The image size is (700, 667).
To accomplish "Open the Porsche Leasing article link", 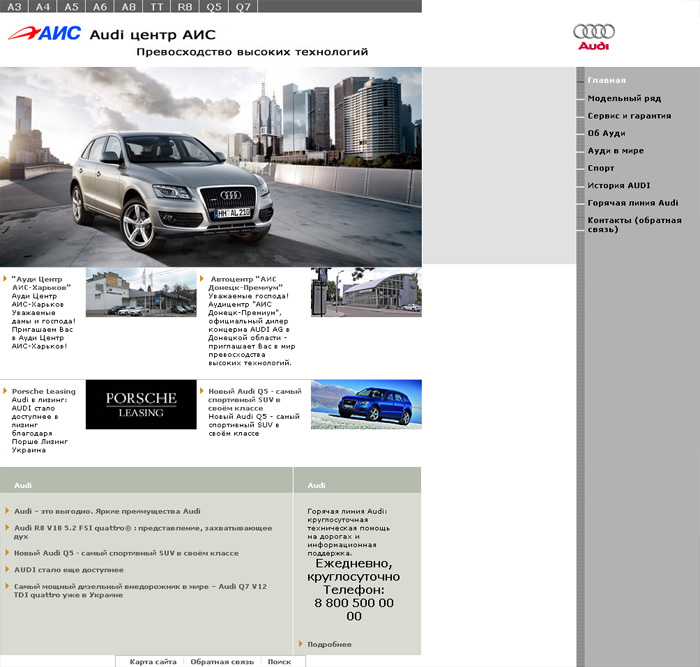I will pyautogui.click(x=43, y=391).
